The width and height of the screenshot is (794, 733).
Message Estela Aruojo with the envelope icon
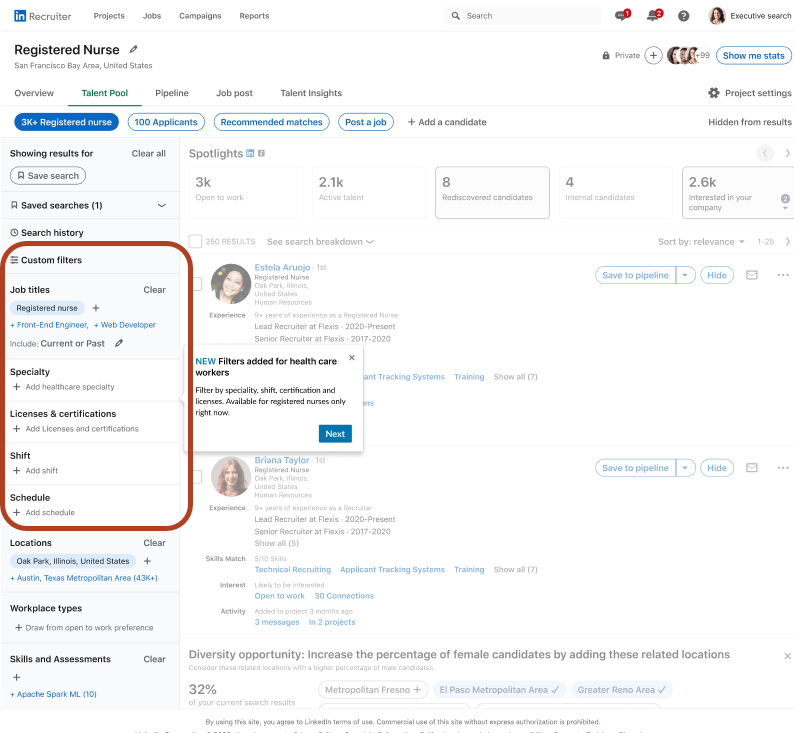pyautogui.click(x=752, y=275)
